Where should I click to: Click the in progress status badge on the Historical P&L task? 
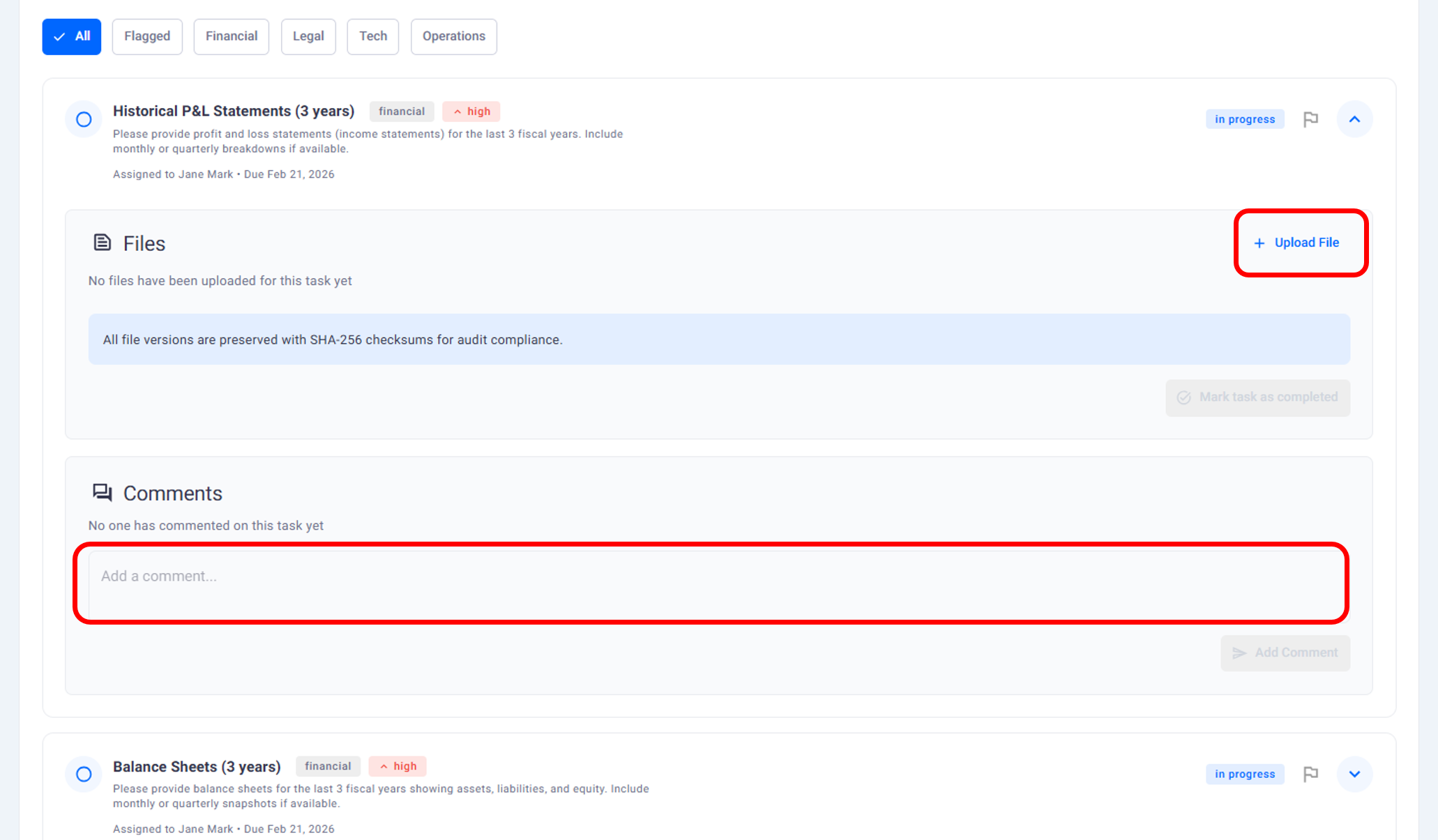coord(1245,119)
